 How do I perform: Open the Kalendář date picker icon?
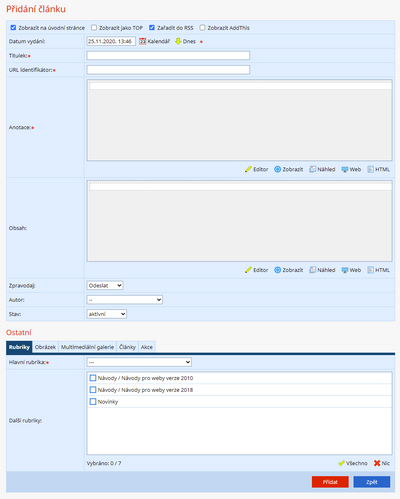coord(143,41)
